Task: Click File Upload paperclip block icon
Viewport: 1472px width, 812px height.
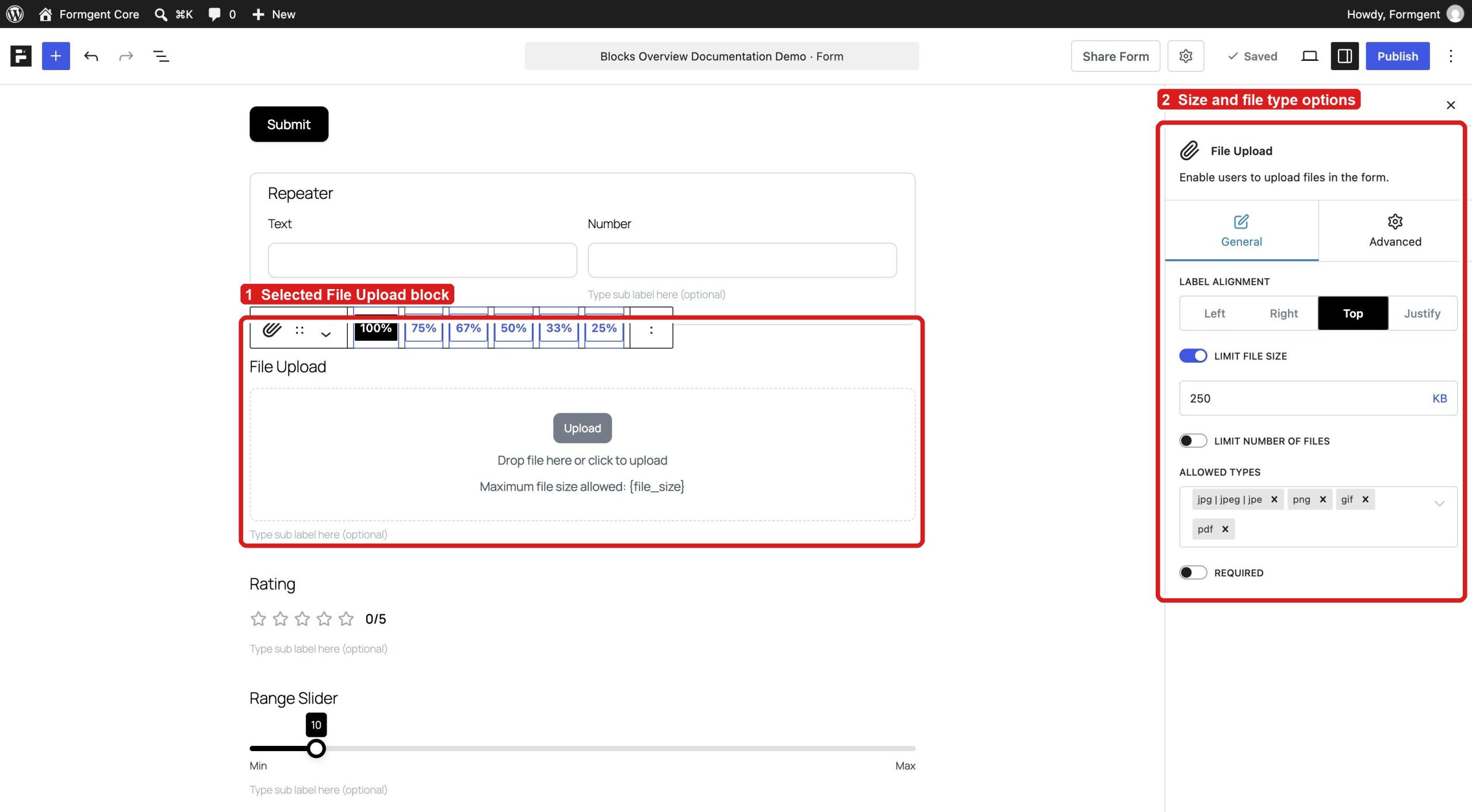Action: (272, 329)
